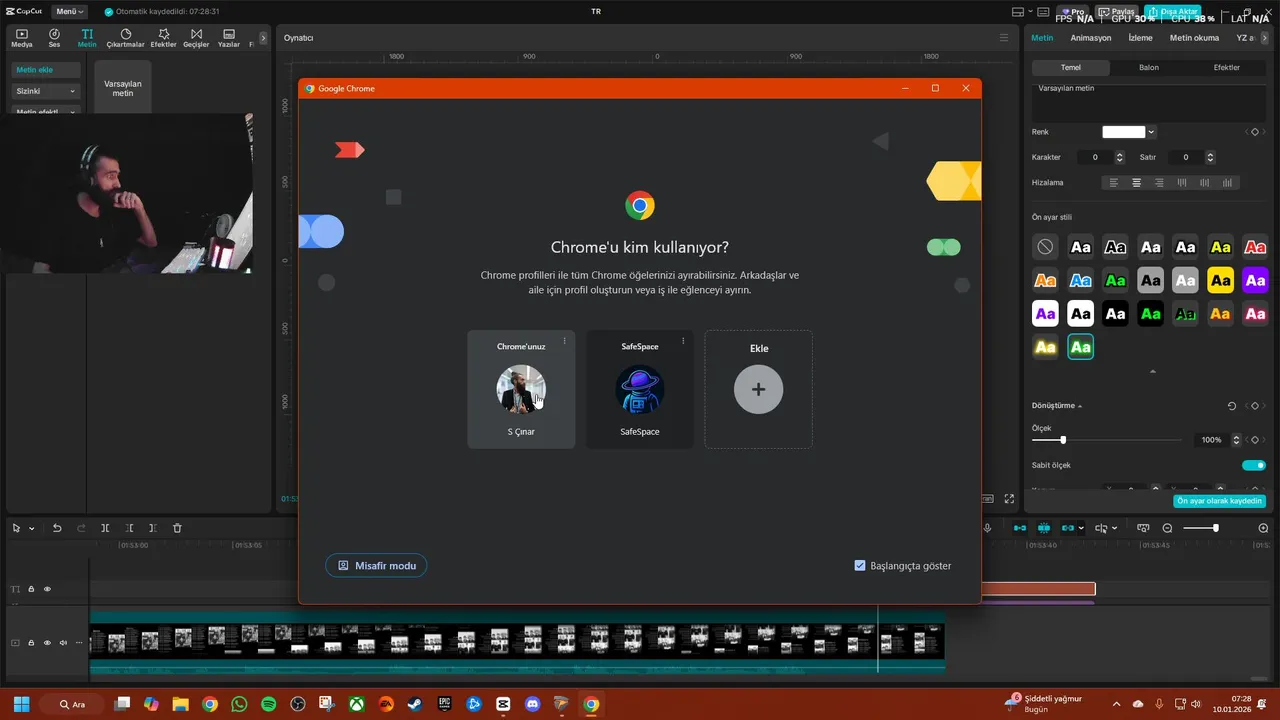Image resolution: width=1280 pixels, height=720 pixels.
Task: Add a new Chrome profile with Ekle
Action: coord(758,389)
